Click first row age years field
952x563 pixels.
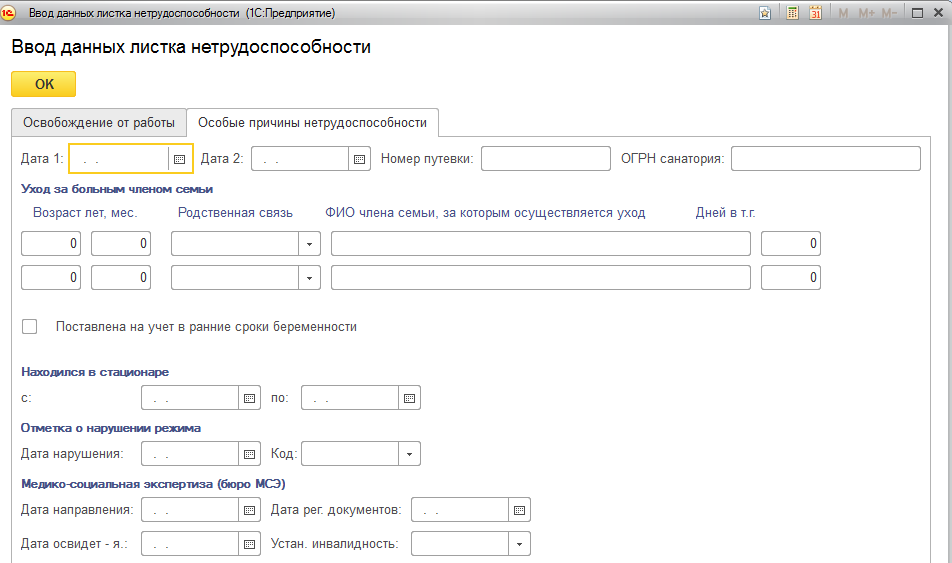[x=51, y=244]
